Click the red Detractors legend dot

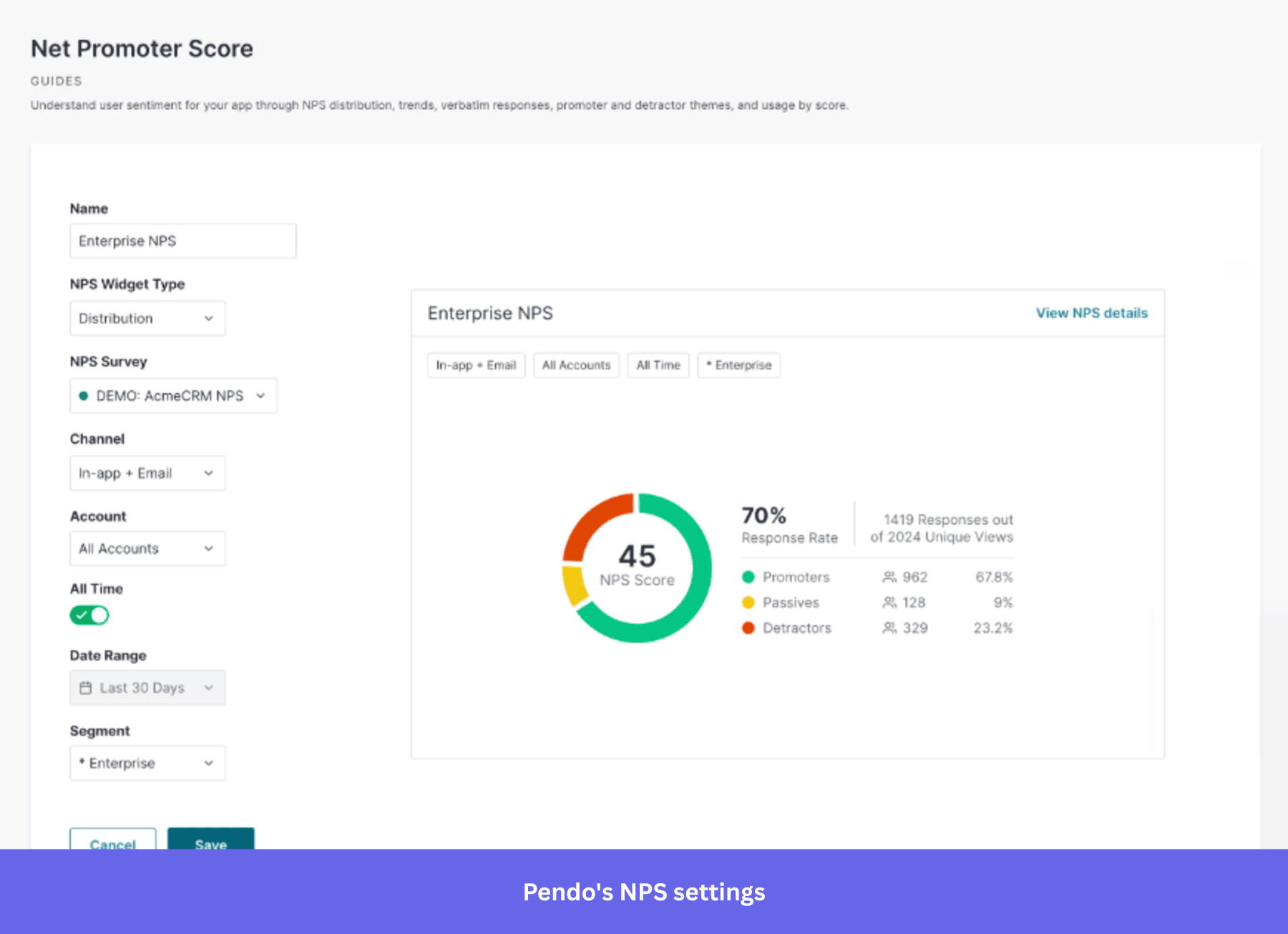748,628
